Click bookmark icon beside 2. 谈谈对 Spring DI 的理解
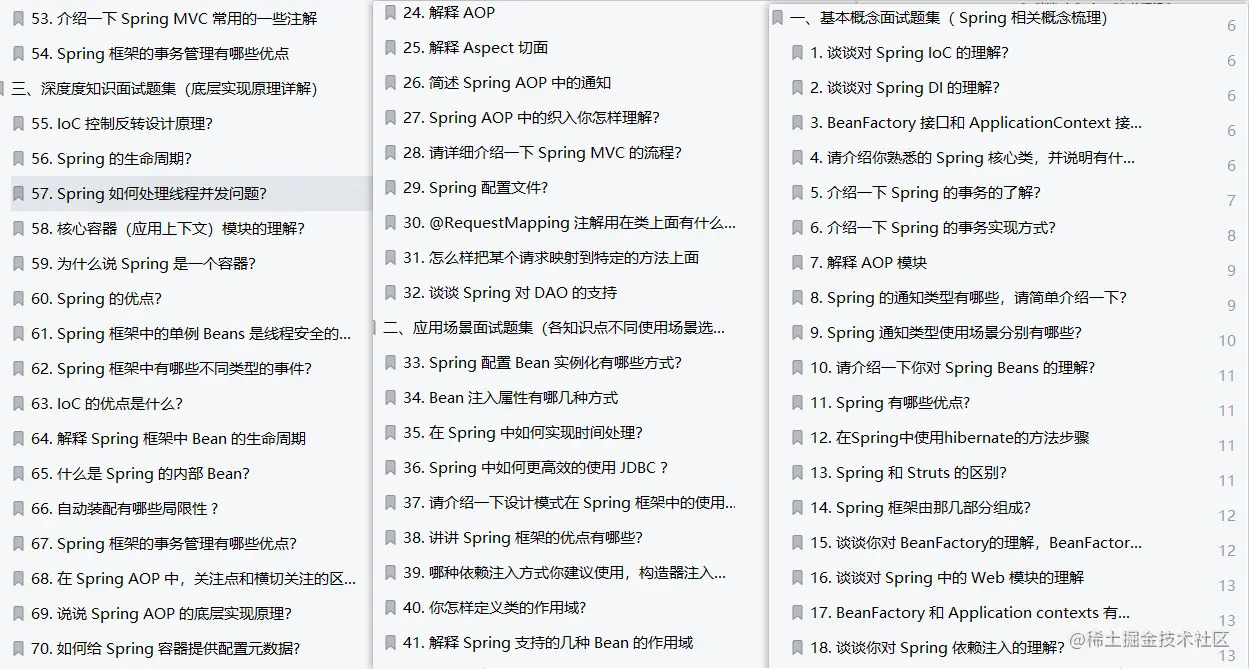1249x669 pixels. [797, 88]
